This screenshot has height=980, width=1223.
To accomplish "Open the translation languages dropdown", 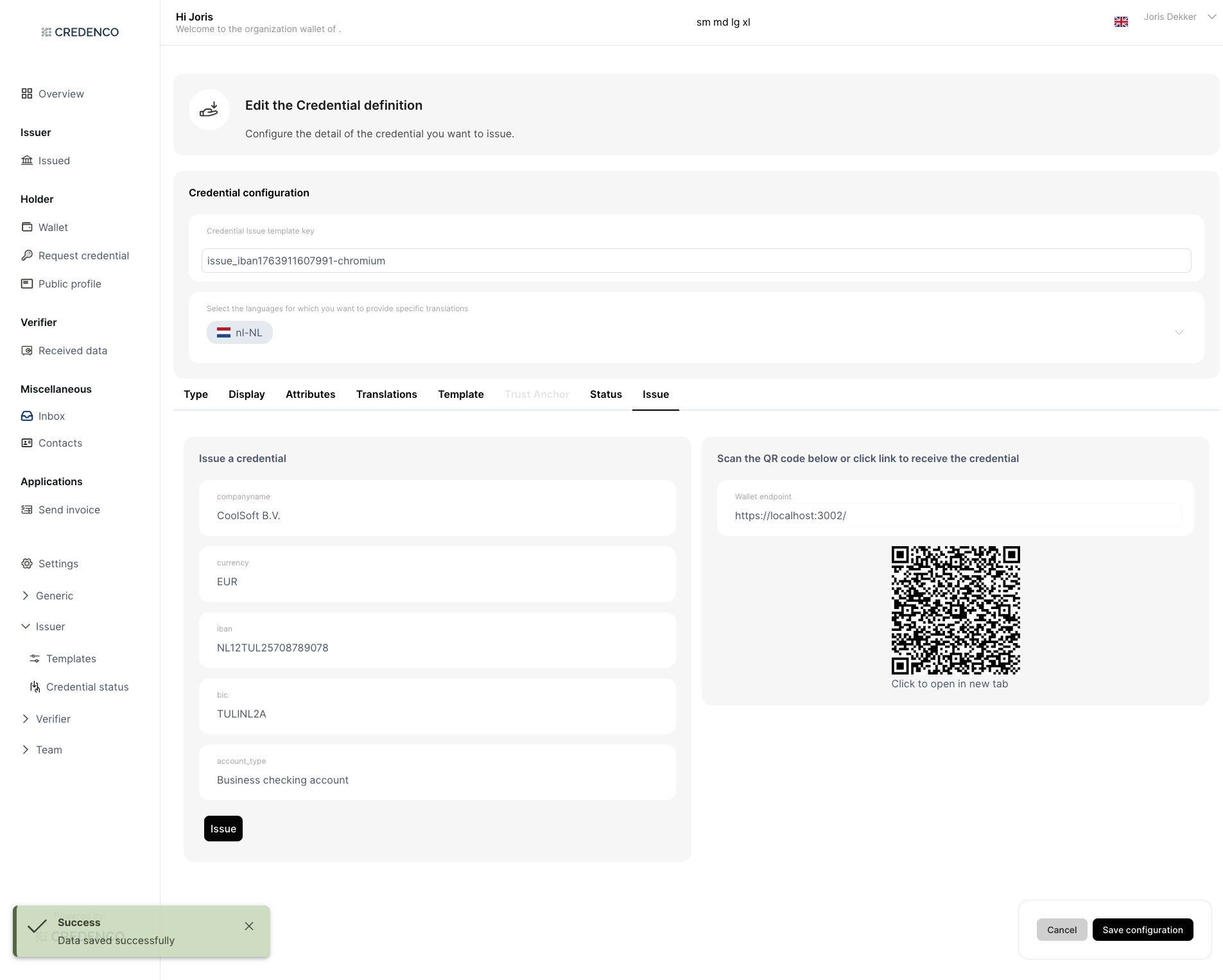I will [x=1179, y=332].
